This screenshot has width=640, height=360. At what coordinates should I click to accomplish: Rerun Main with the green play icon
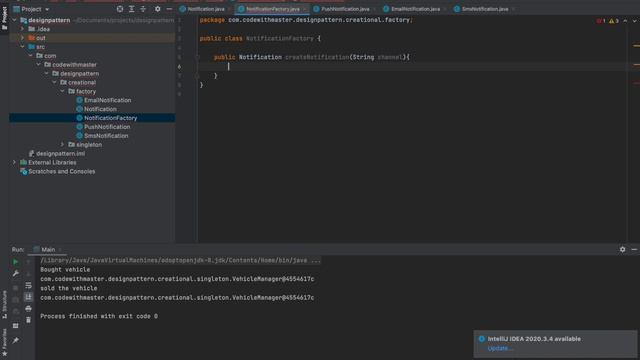pos(16,262)
